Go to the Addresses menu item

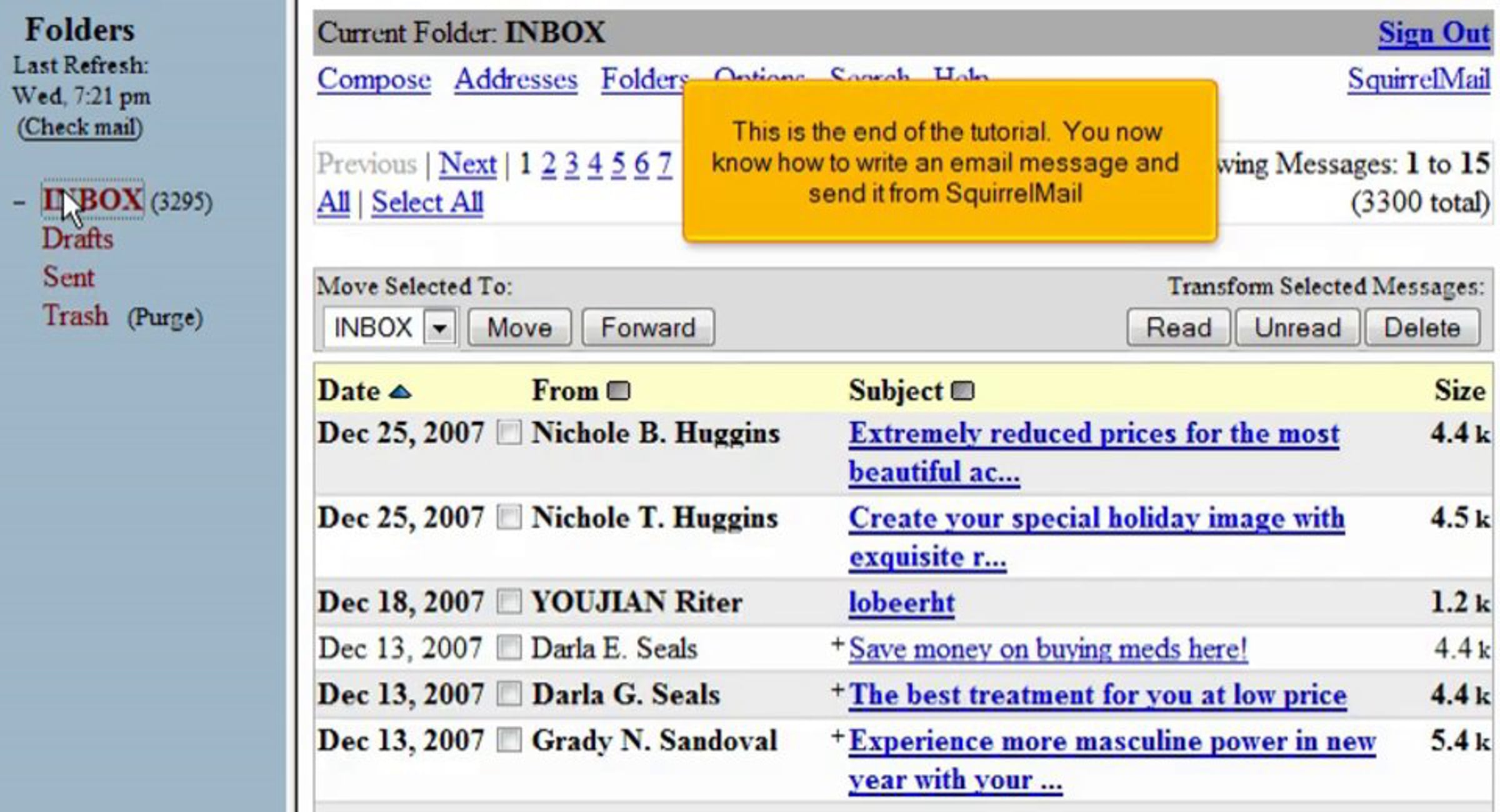tap(516, 79)
